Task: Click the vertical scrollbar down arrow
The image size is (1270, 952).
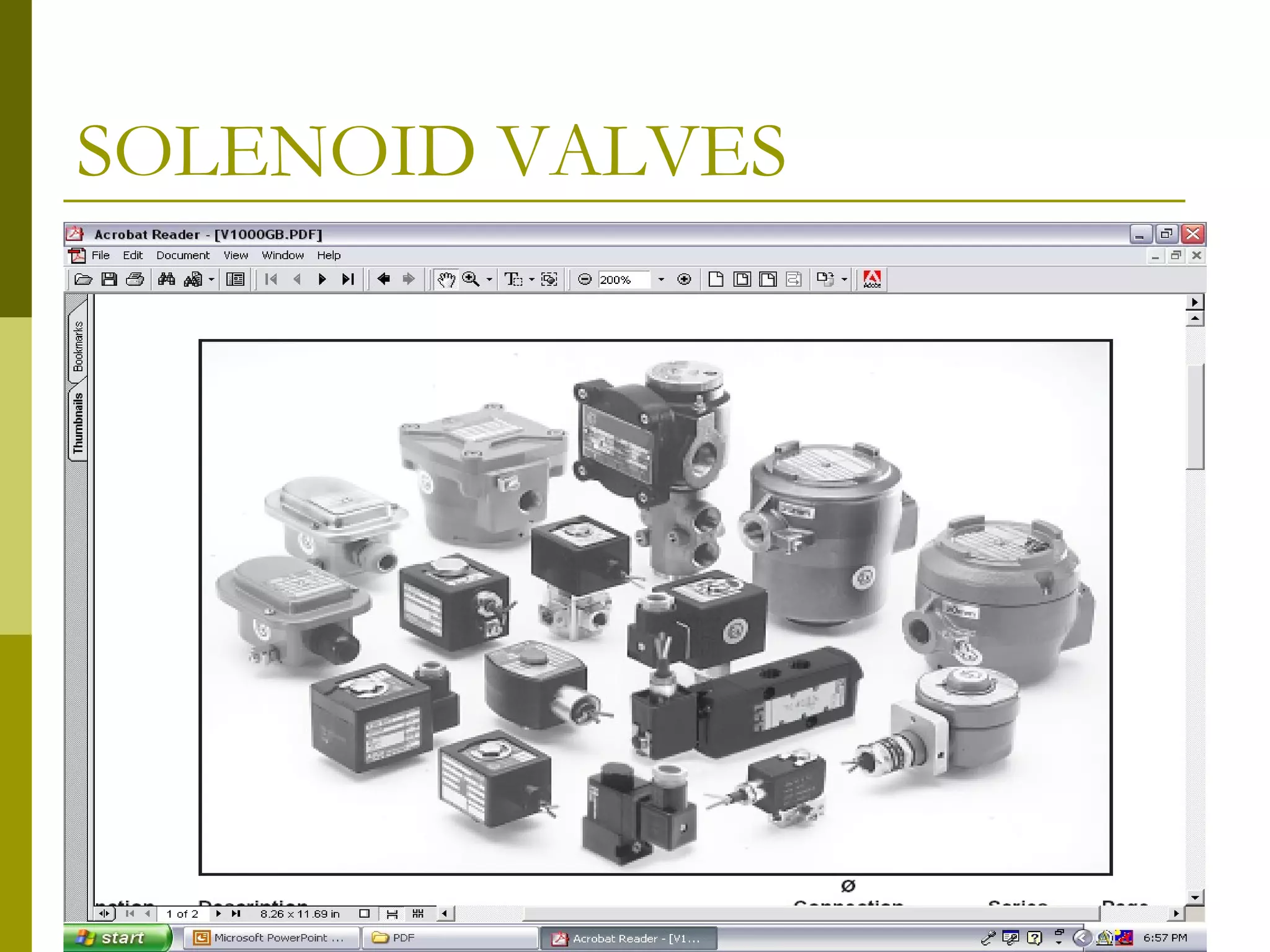Action: point(1194,897)
